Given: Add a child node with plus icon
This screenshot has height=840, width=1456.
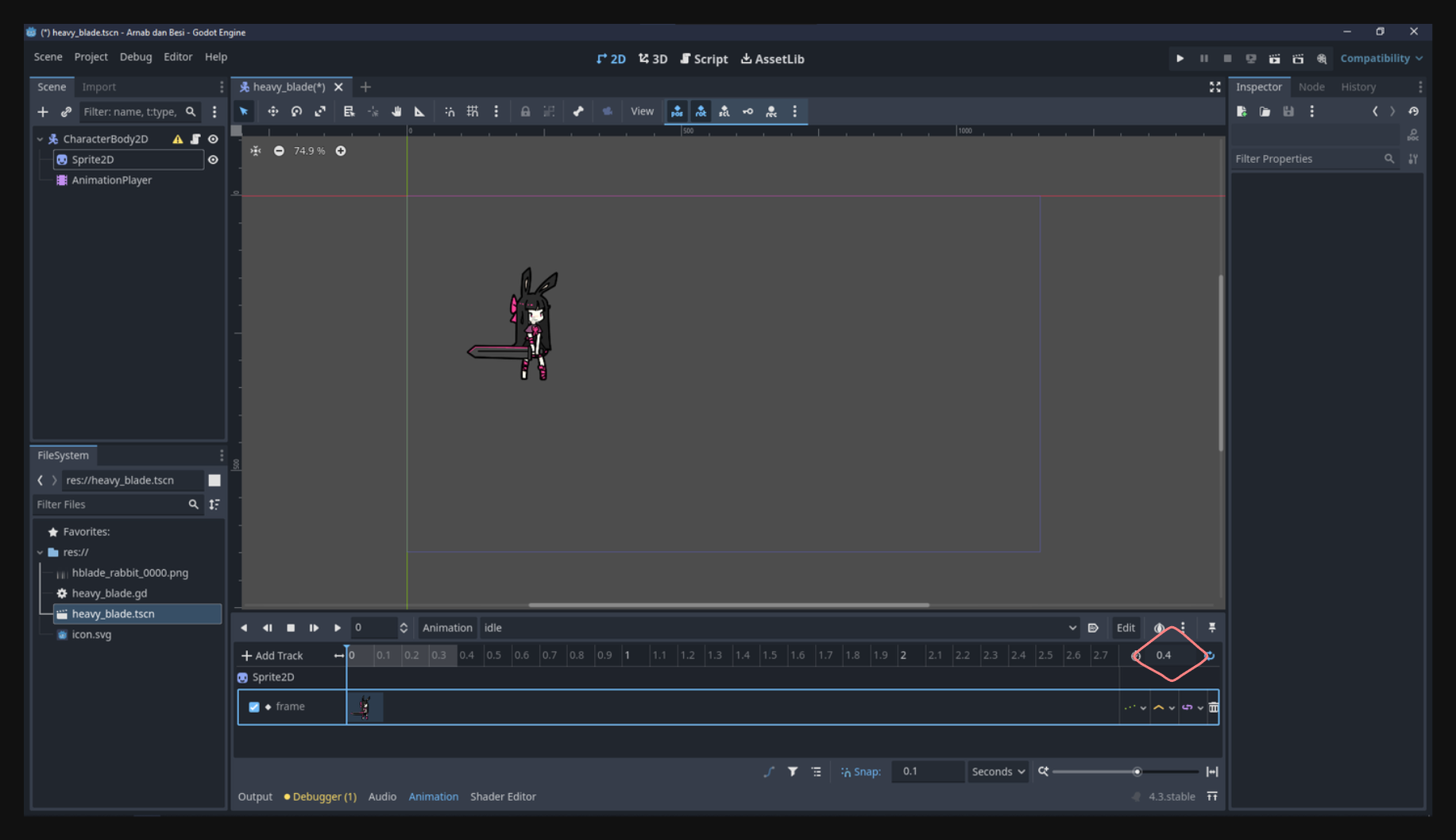Looking at the screenshot, I should [43, 112].
